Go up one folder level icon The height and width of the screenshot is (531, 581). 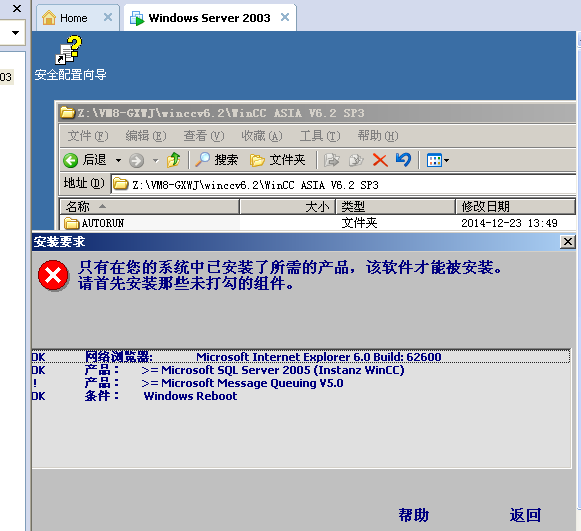(173, 160)
